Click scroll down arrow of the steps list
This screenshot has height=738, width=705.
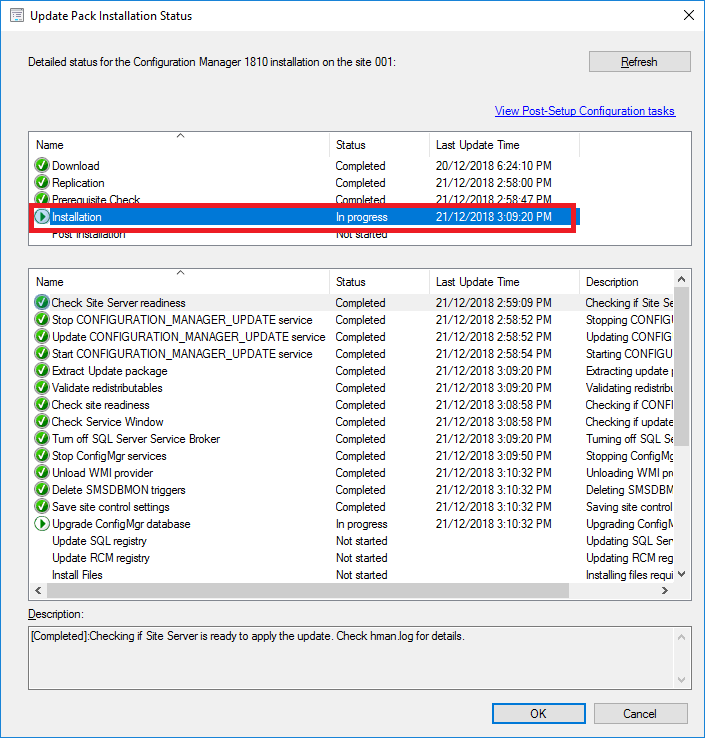[x=681, y=574]
